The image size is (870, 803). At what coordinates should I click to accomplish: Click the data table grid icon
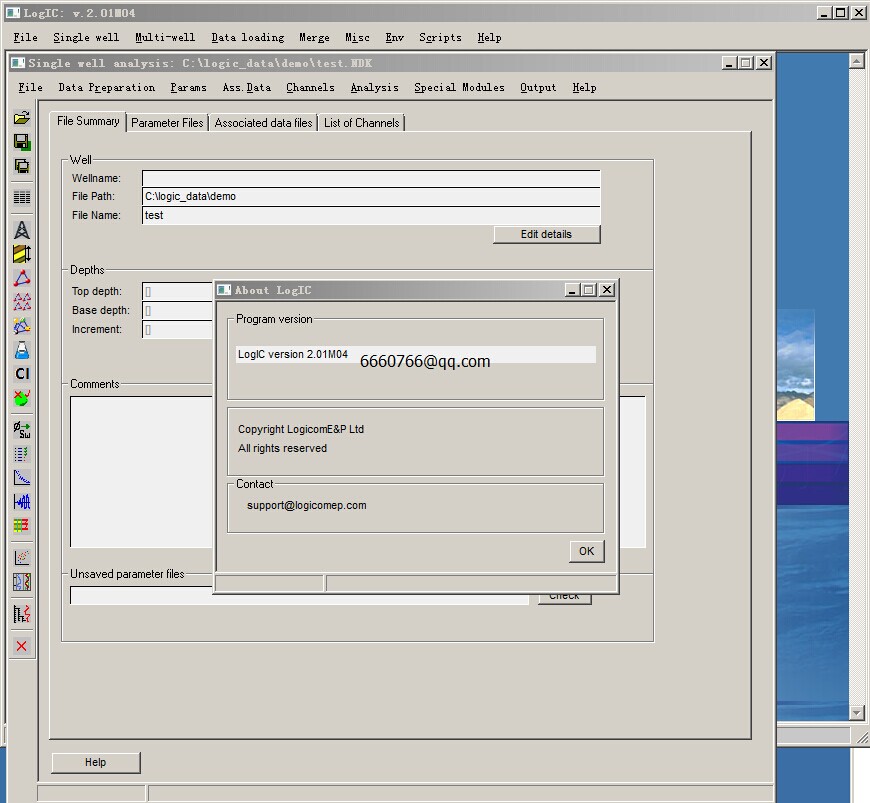coord(22,197)
